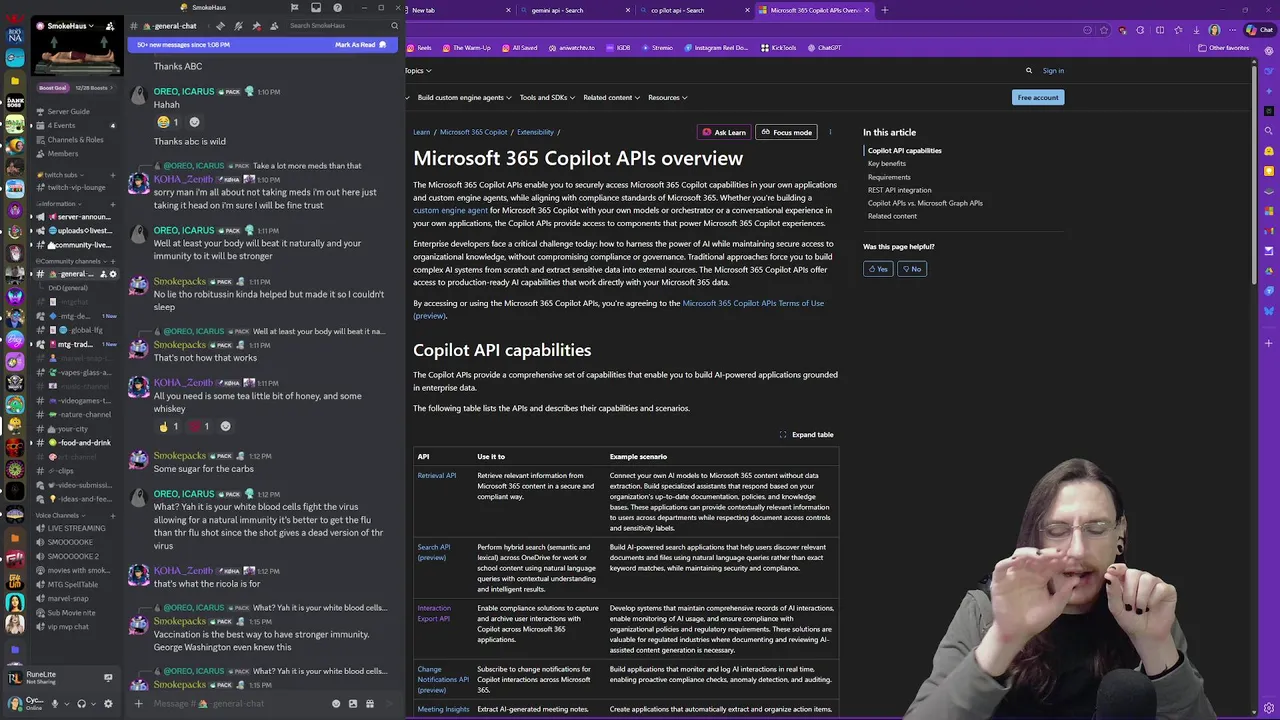Click Mark As Read button
Image resolution: width=1280 pixels, height=720 pixels.
pyautogui.click(x=360, y=45)
